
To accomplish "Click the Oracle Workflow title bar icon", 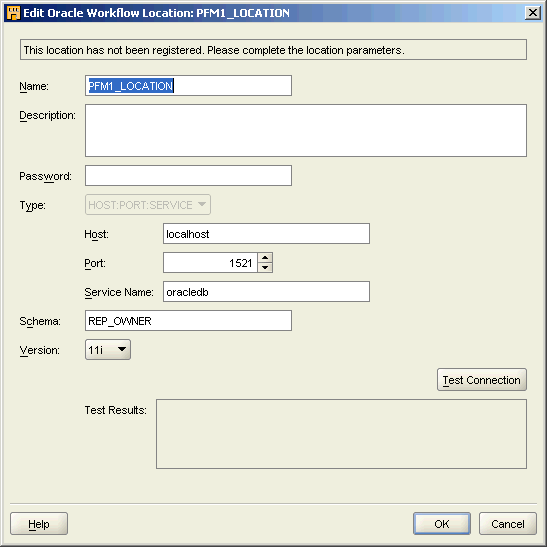I will point(13,13).
